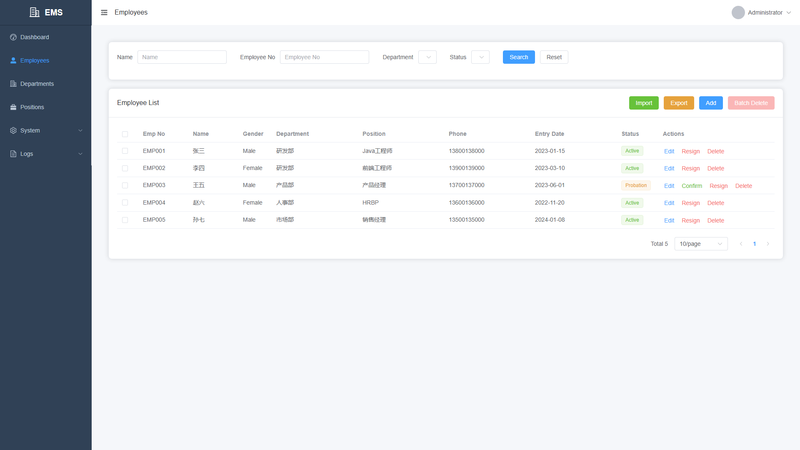Screen dimensions: 800x450
Task: Click Edit for employee EMP004
Action: (x=669, y=203)
